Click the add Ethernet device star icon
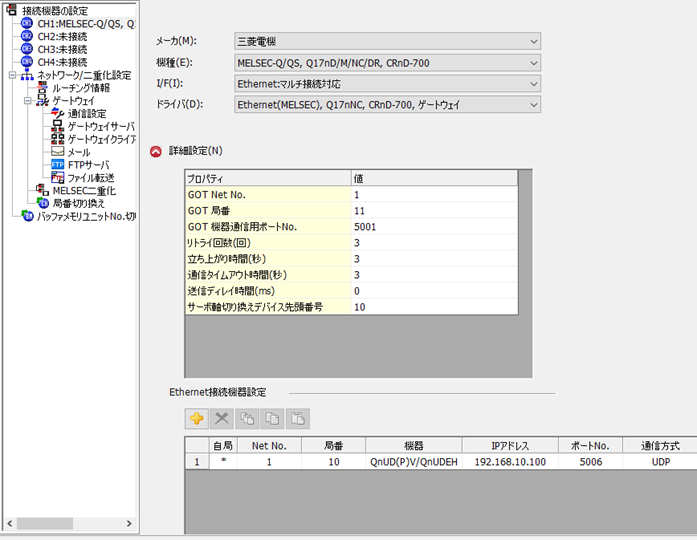Image resolution: width=697 pixels, height=540 pixels. tap(197, 418)
